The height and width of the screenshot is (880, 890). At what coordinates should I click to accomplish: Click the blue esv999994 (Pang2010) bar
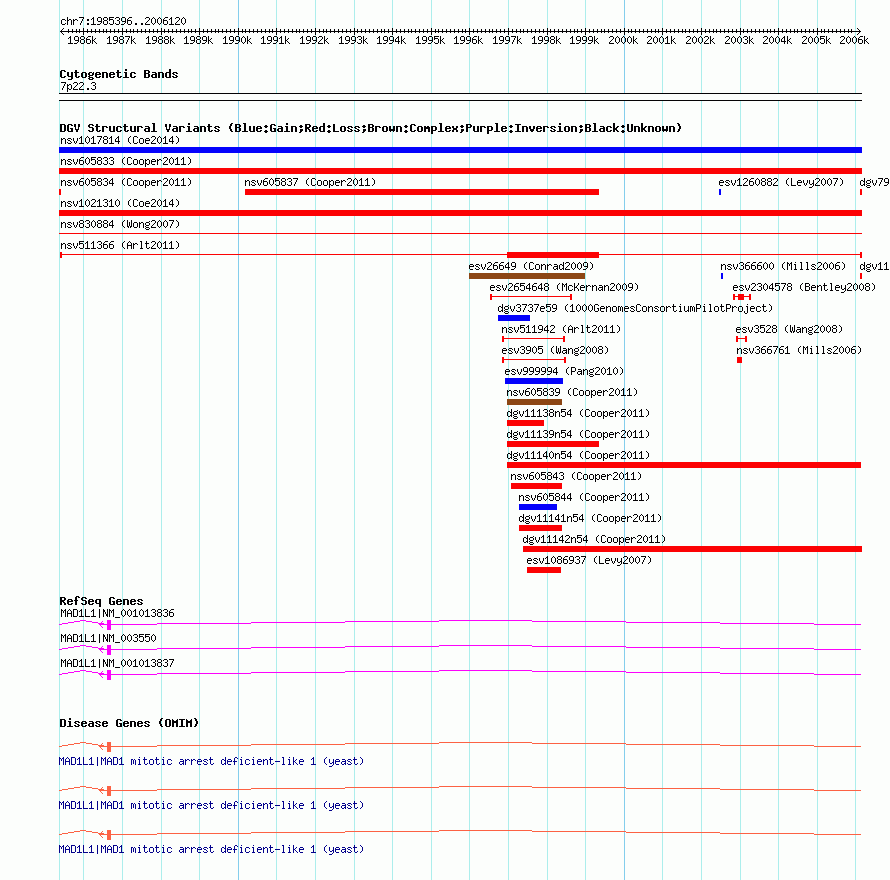[534, 381]
